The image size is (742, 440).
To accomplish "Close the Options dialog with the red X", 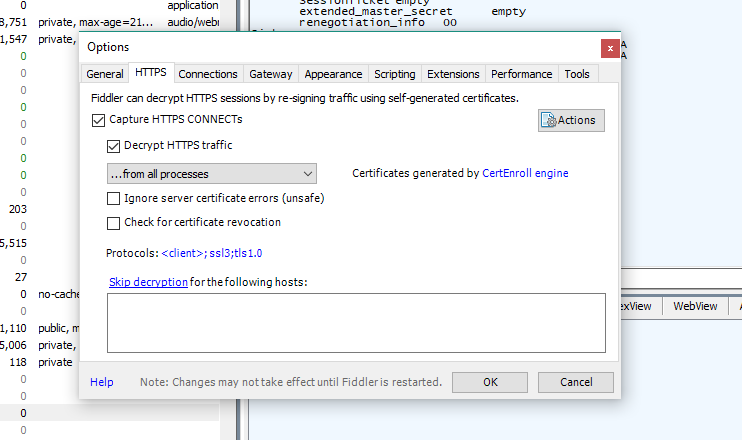I will (610, 48).
